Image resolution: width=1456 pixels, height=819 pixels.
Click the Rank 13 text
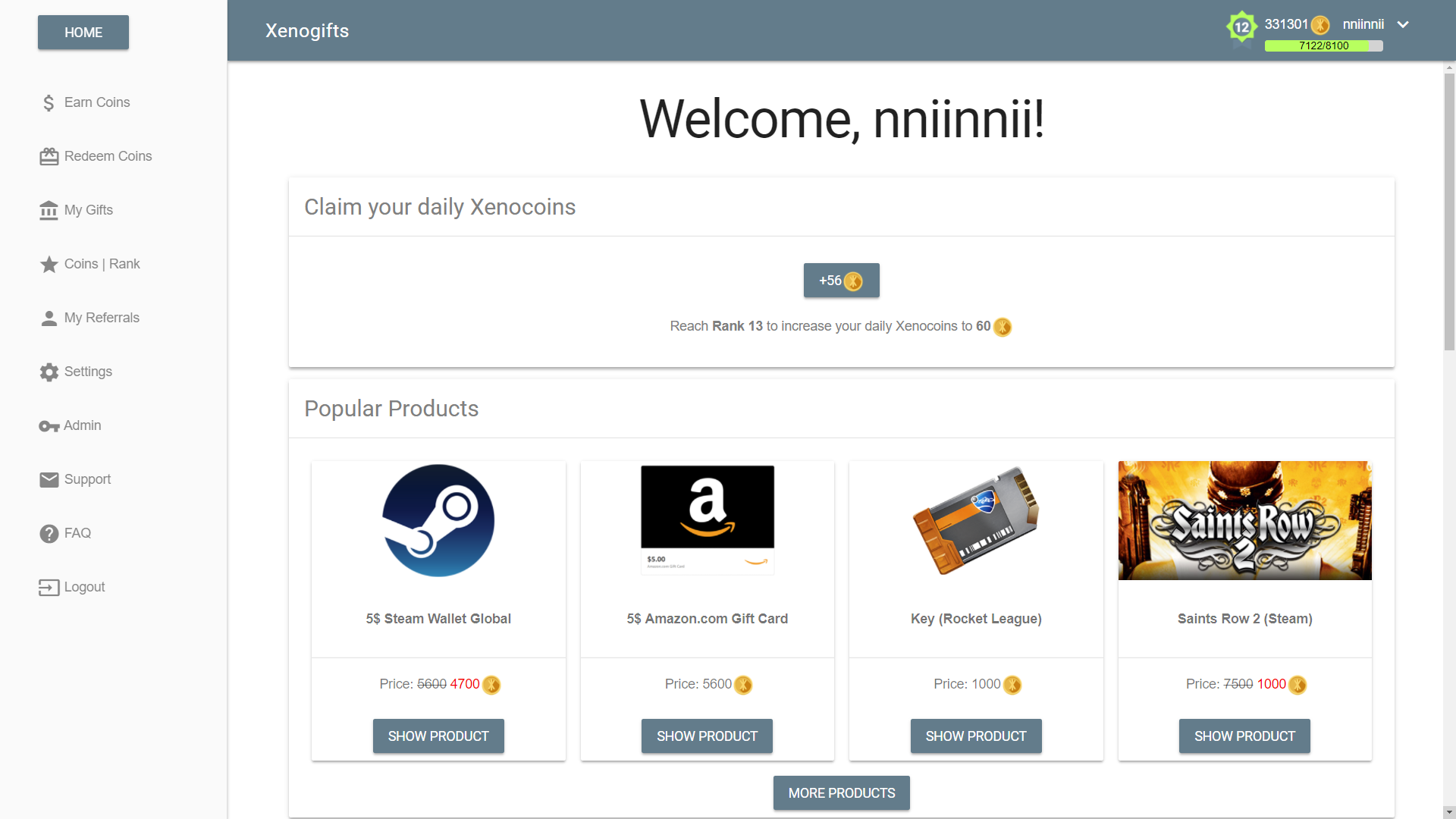737,326
